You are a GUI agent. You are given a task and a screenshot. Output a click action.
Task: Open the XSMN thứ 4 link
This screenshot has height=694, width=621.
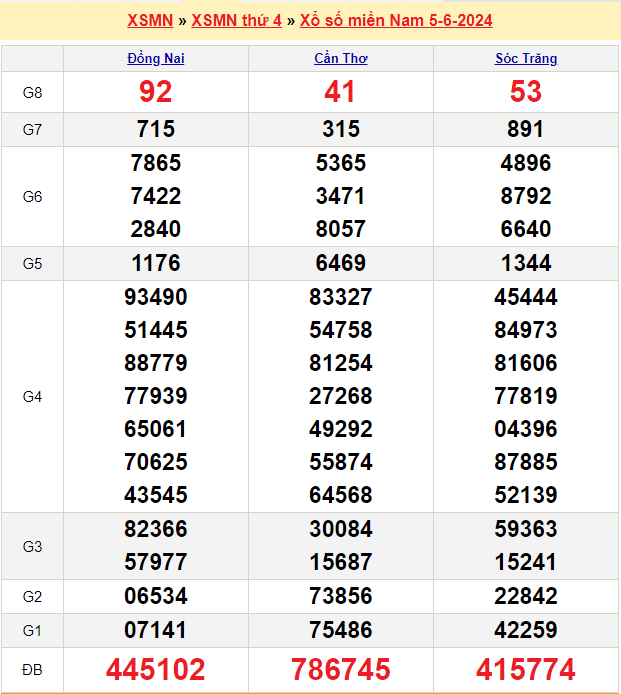click(236, 20)
